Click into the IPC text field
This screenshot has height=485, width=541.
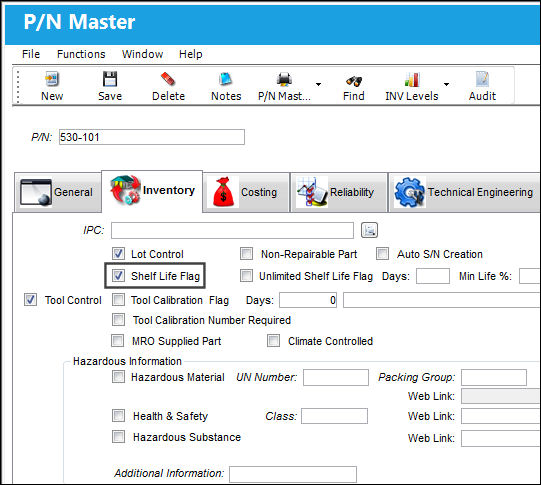[232, 230]
